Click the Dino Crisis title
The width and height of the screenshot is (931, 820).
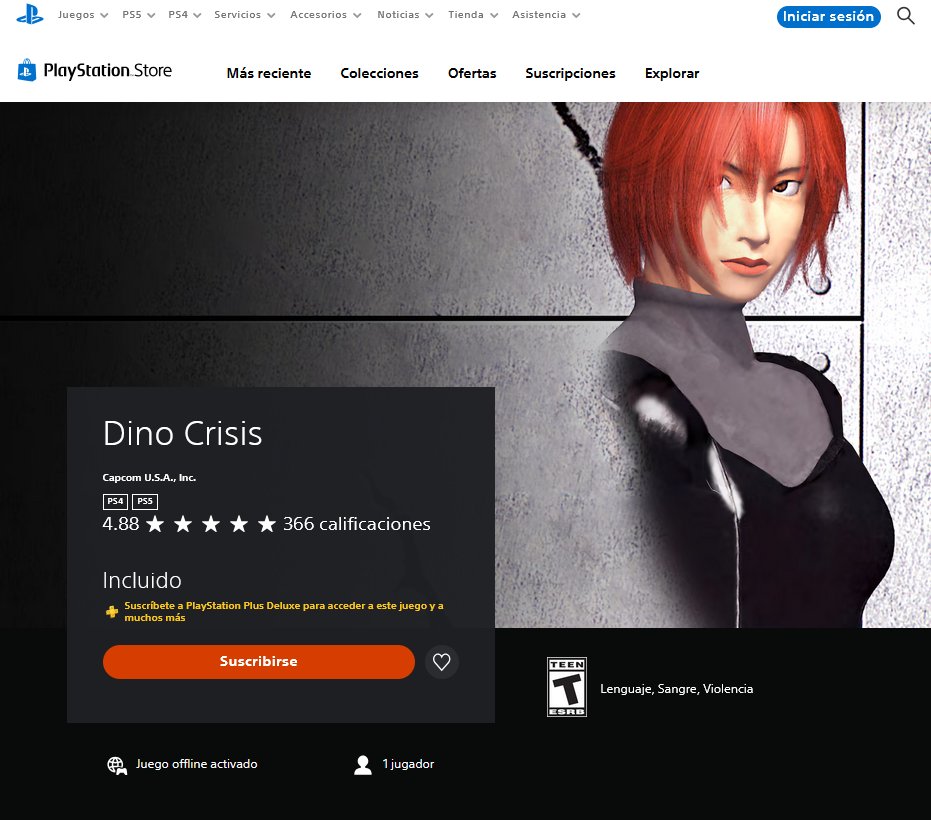tap(182, 433)
